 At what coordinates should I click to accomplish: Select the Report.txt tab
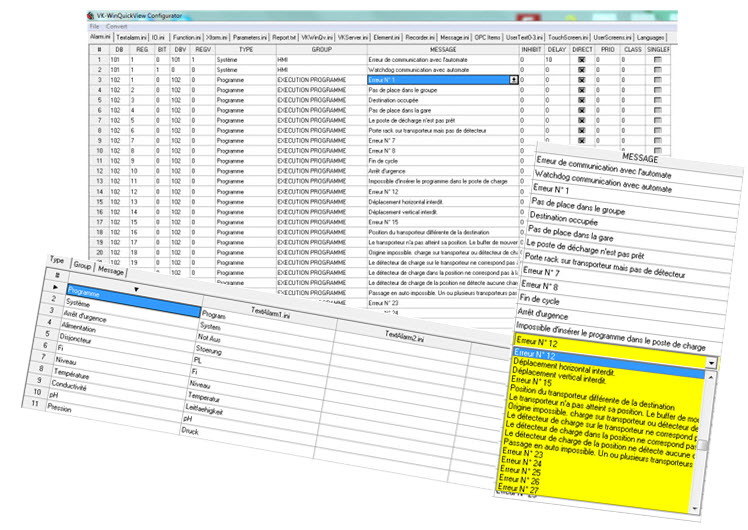click(x=284, y=37)
